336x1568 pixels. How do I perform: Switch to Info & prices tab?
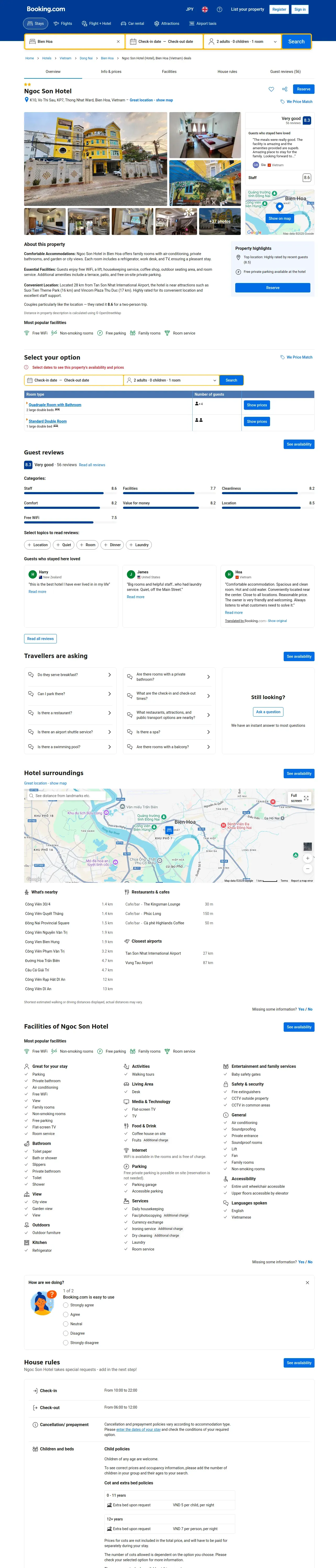pos(111,71)
